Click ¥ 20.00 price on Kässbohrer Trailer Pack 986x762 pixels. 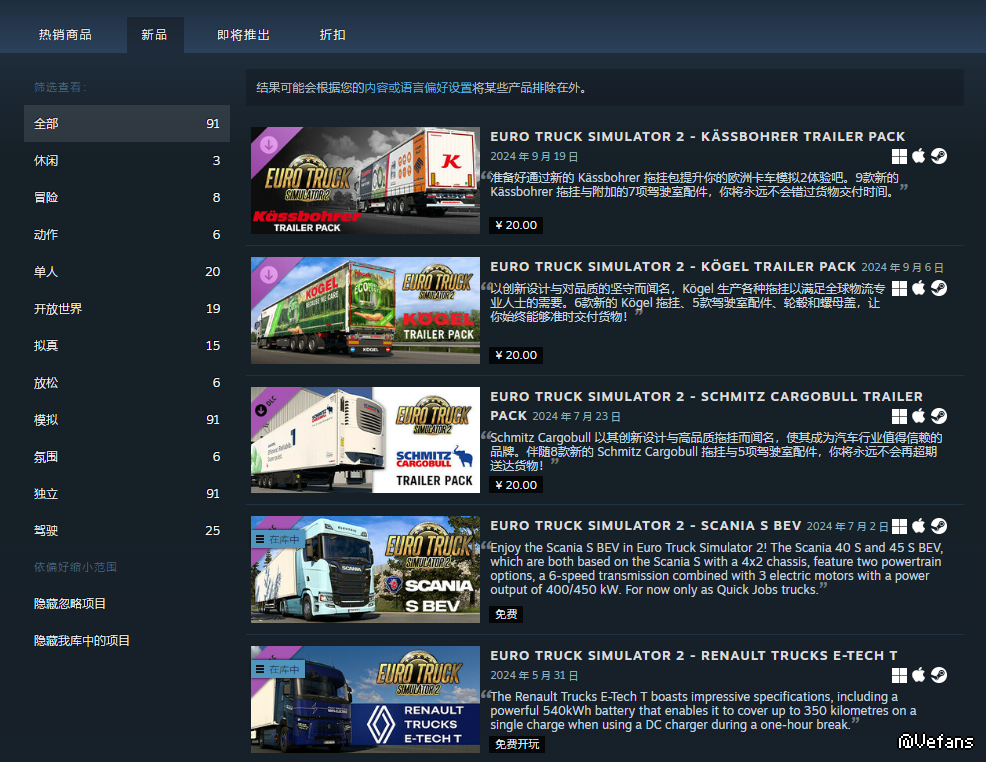coord(516,225)
